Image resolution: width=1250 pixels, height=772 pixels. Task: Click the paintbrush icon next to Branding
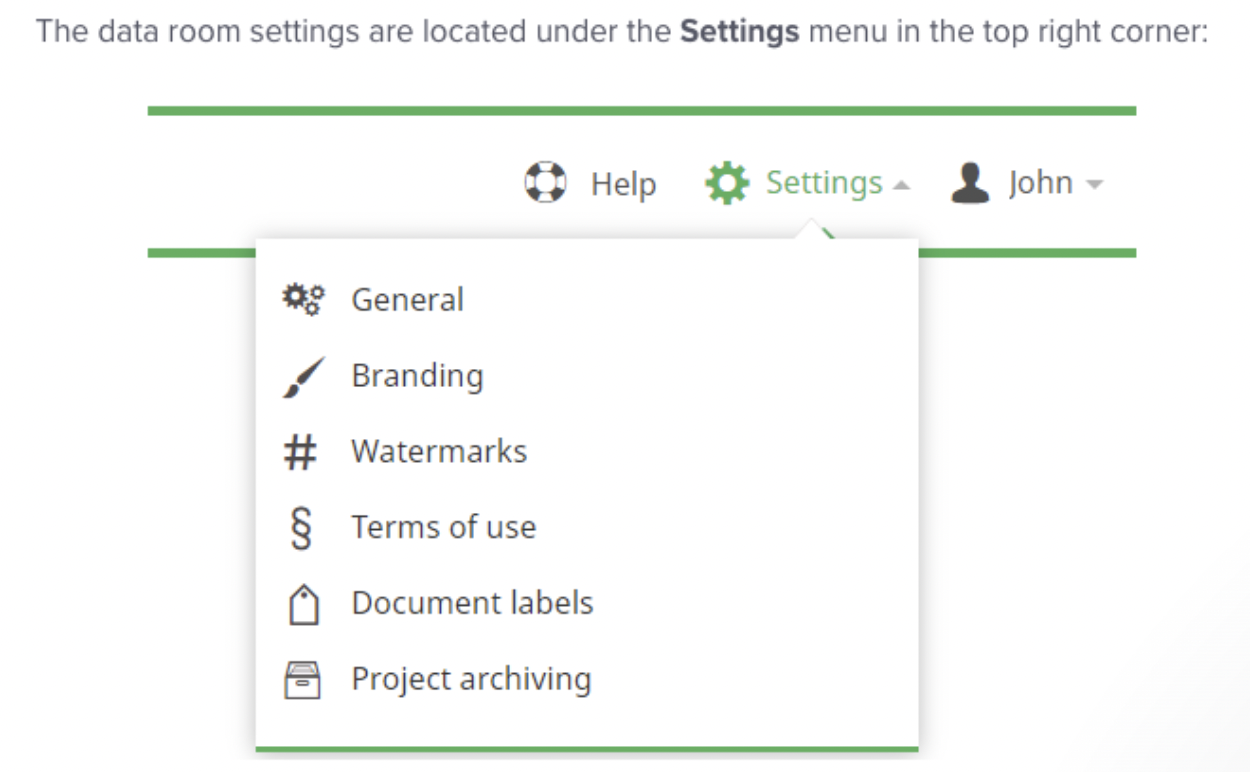(301, 377)
